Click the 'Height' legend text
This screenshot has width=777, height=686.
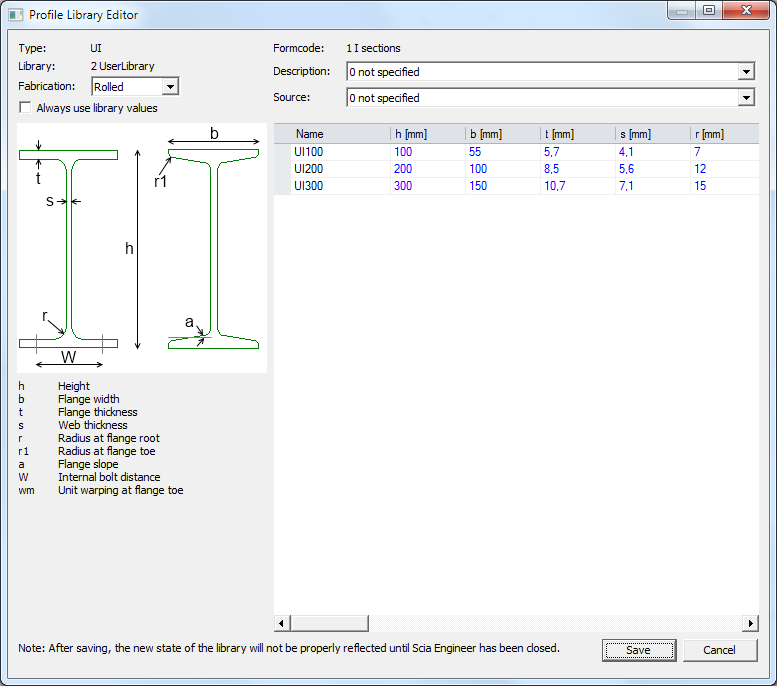(74, 386)
